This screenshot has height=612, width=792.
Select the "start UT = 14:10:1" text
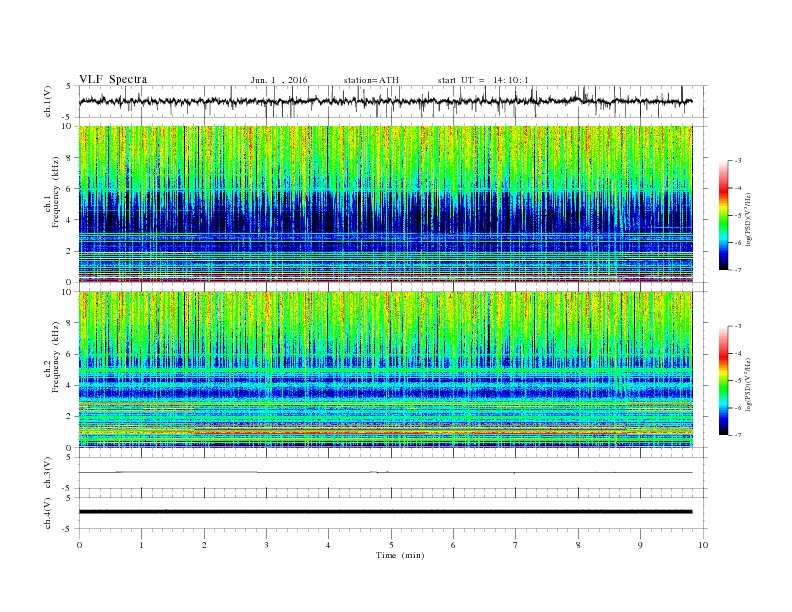pos(483,80)
